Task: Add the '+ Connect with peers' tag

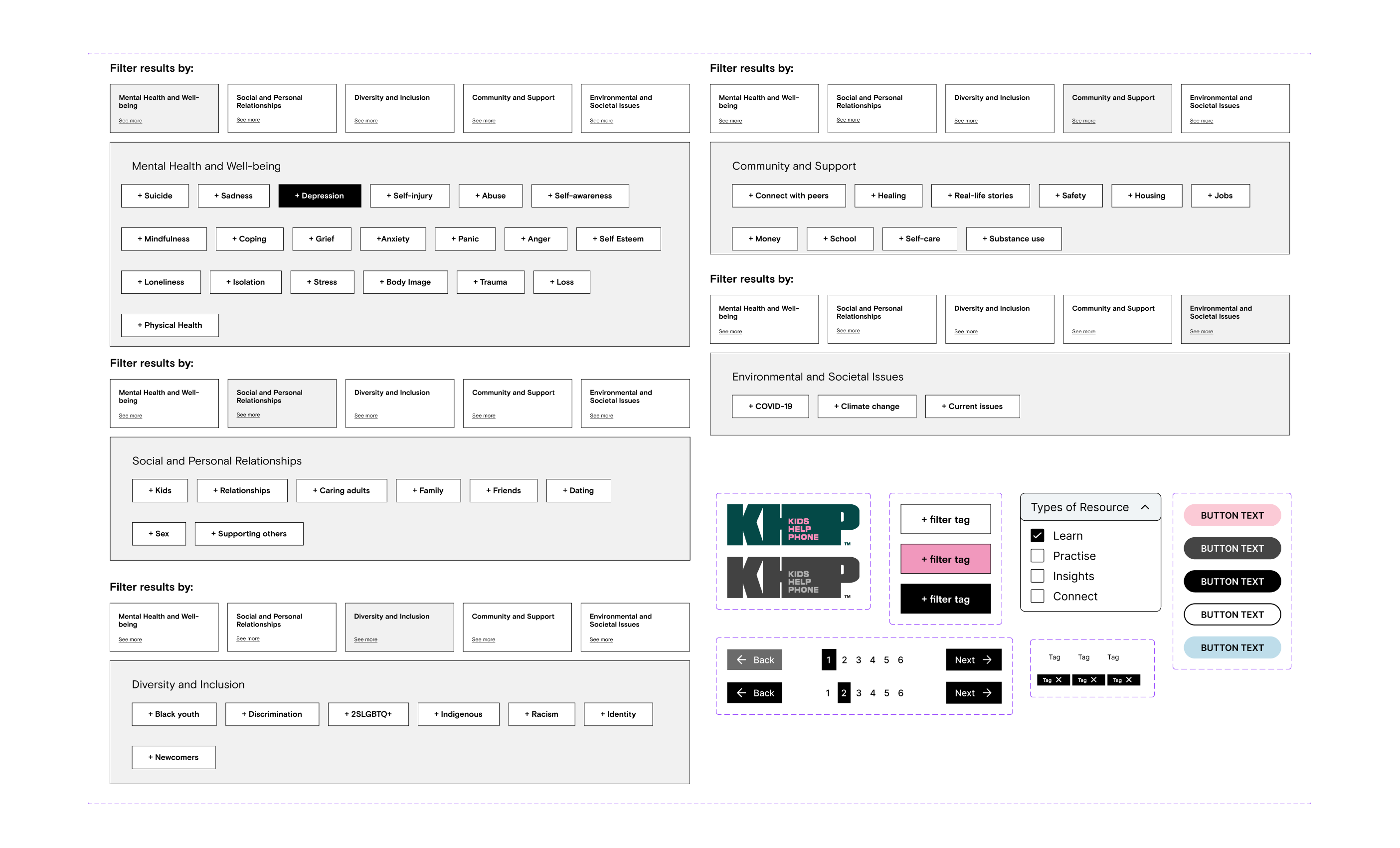Action: 789,196
